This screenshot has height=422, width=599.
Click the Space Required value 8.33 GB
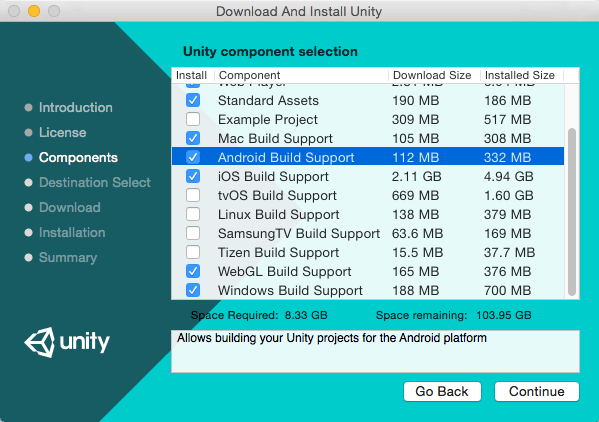pyautogui.click(x=306, y=315)
